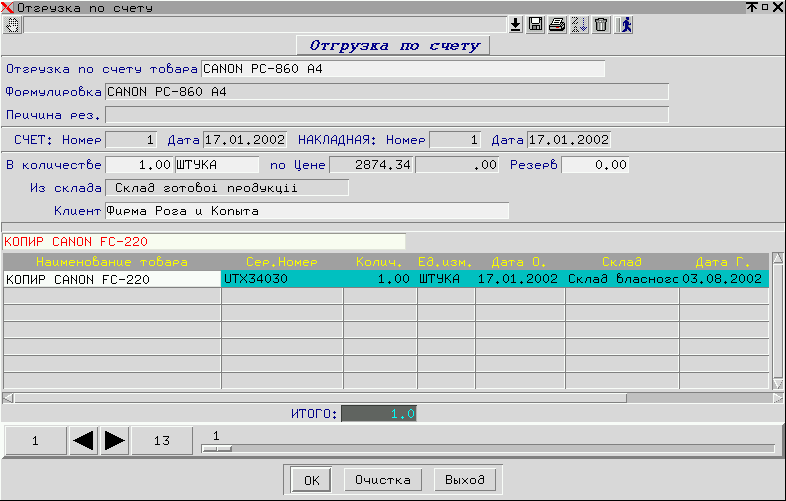Viewport: 786px width, 501px height.
Task: Click the record navigation slider handle
Action: (x=217, y=448)
